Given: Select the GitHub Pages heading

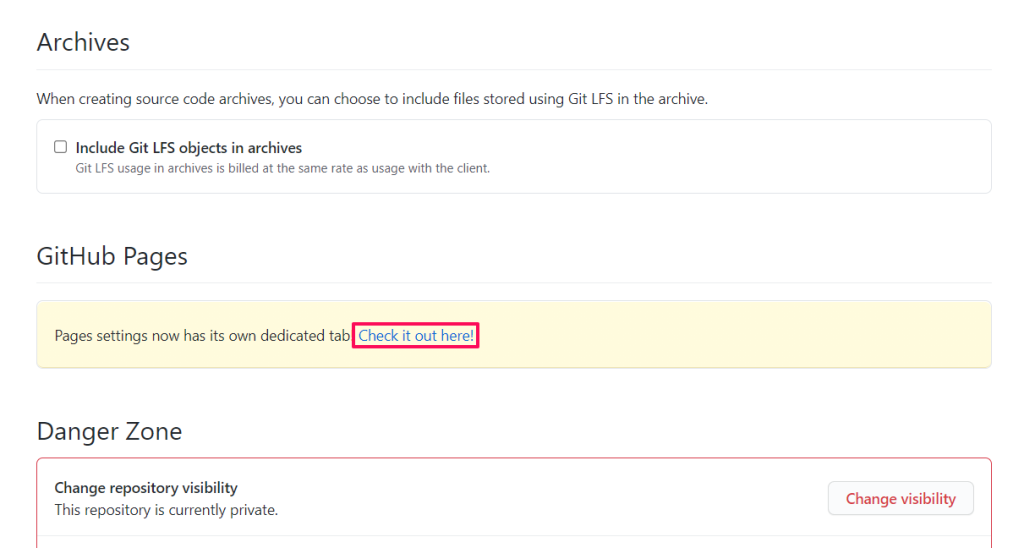Looking at the screenshot, I should [x=112, y=256].
